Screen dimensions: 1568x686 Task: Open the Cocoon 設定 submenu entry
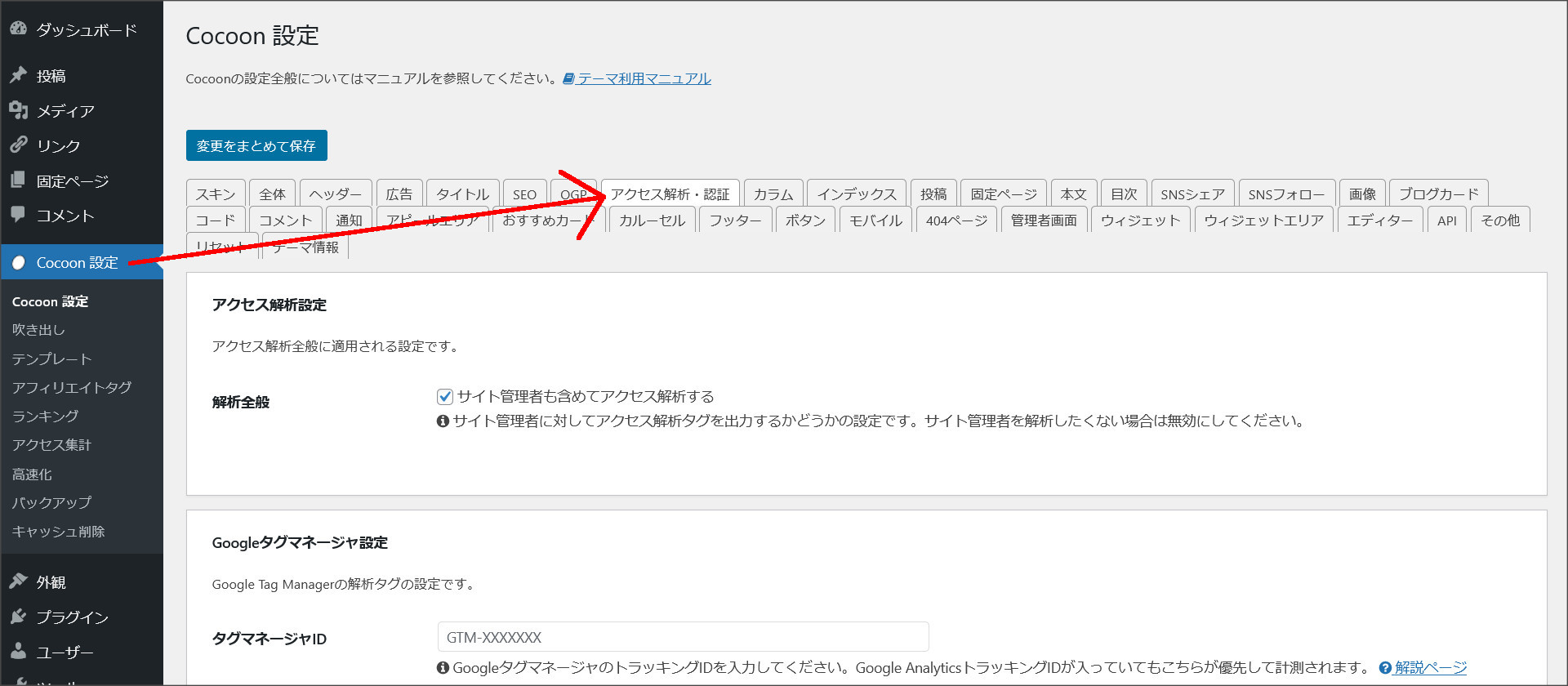coord(51,301)
